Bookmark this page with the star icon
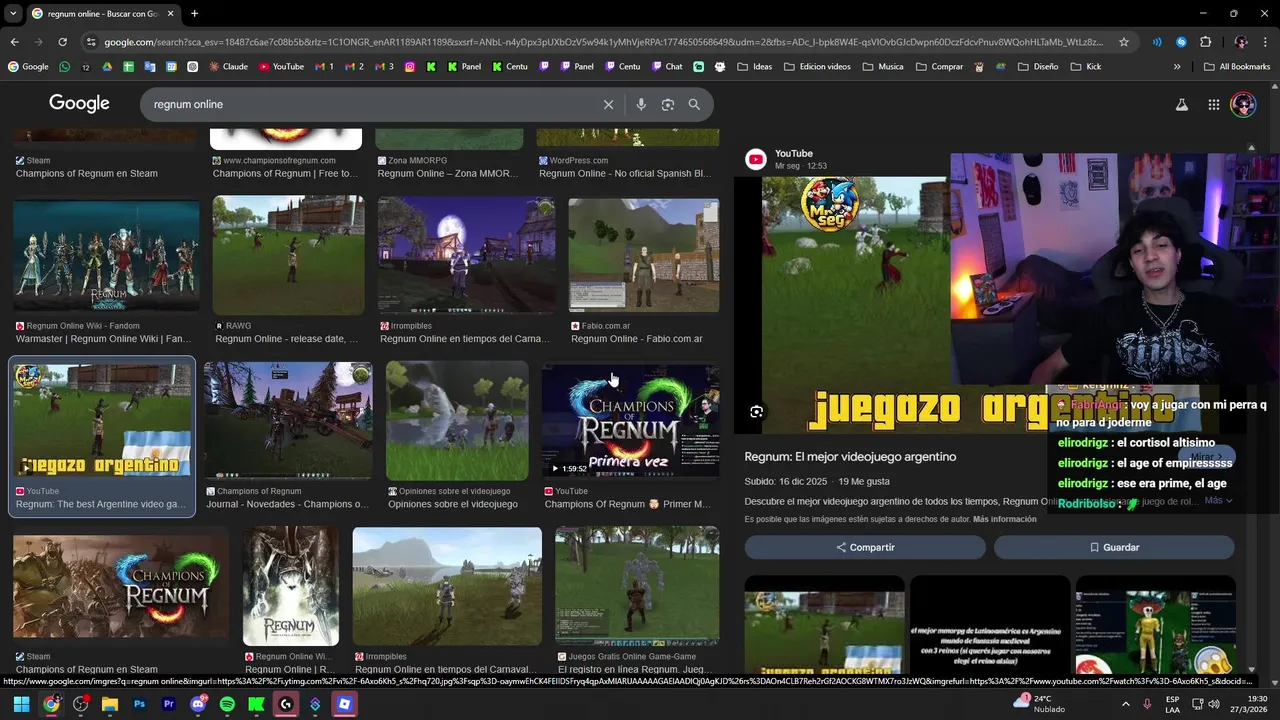Screen dimensions: 1280x720 (x=1124, y=42)
